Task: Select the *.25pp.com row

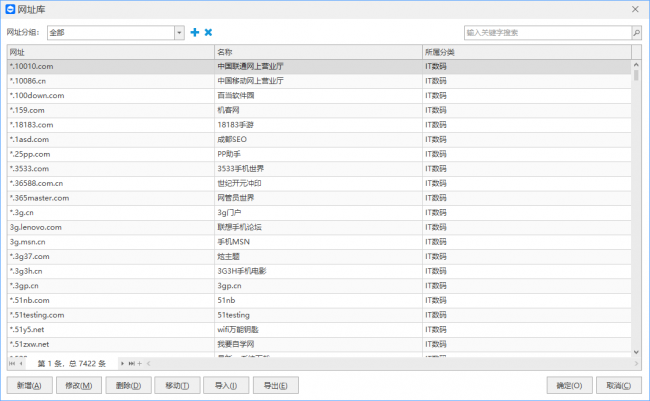Action: point(319,154)
